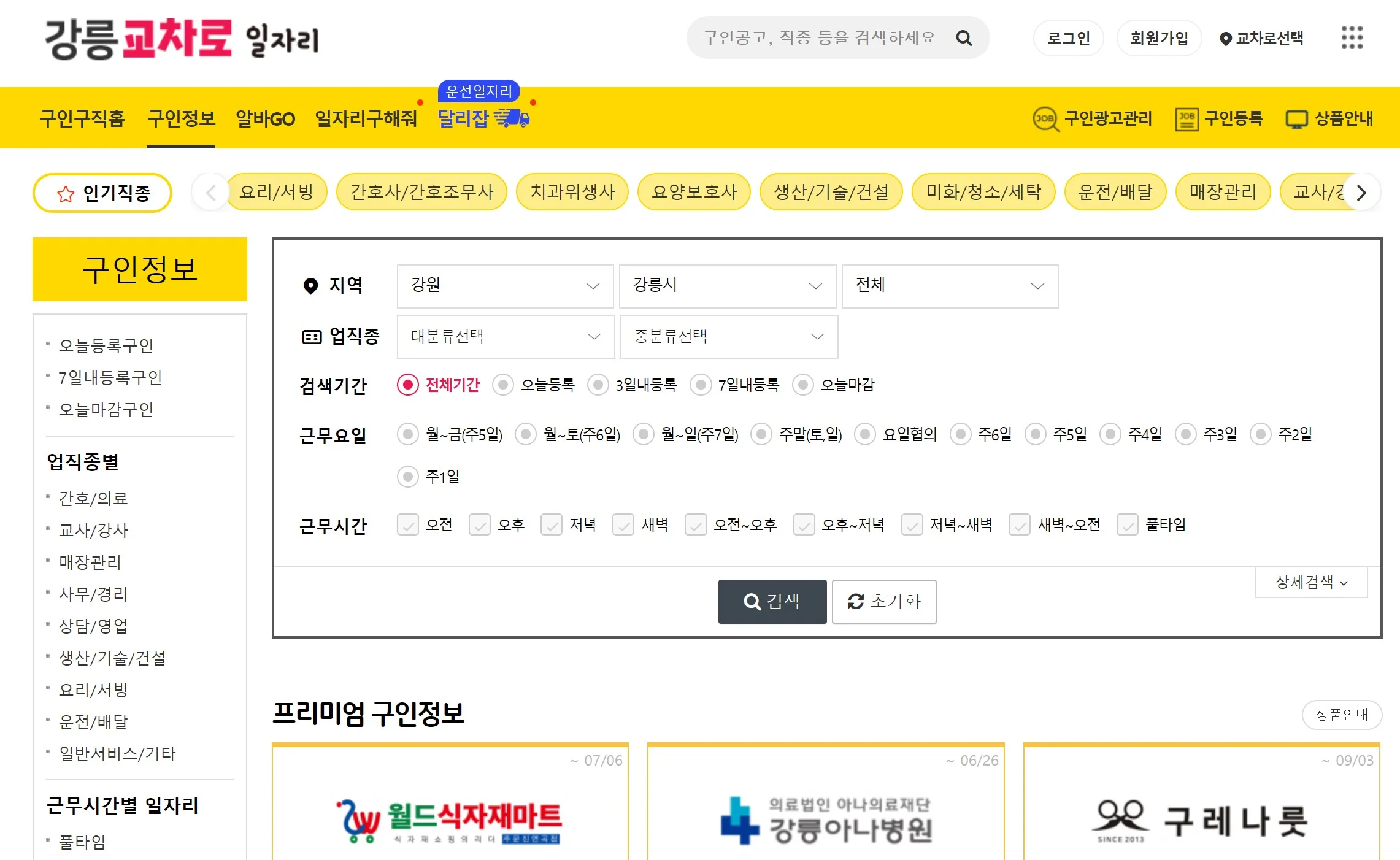
Task: Click the search magnifier icon in header
Action: [964, 38]
